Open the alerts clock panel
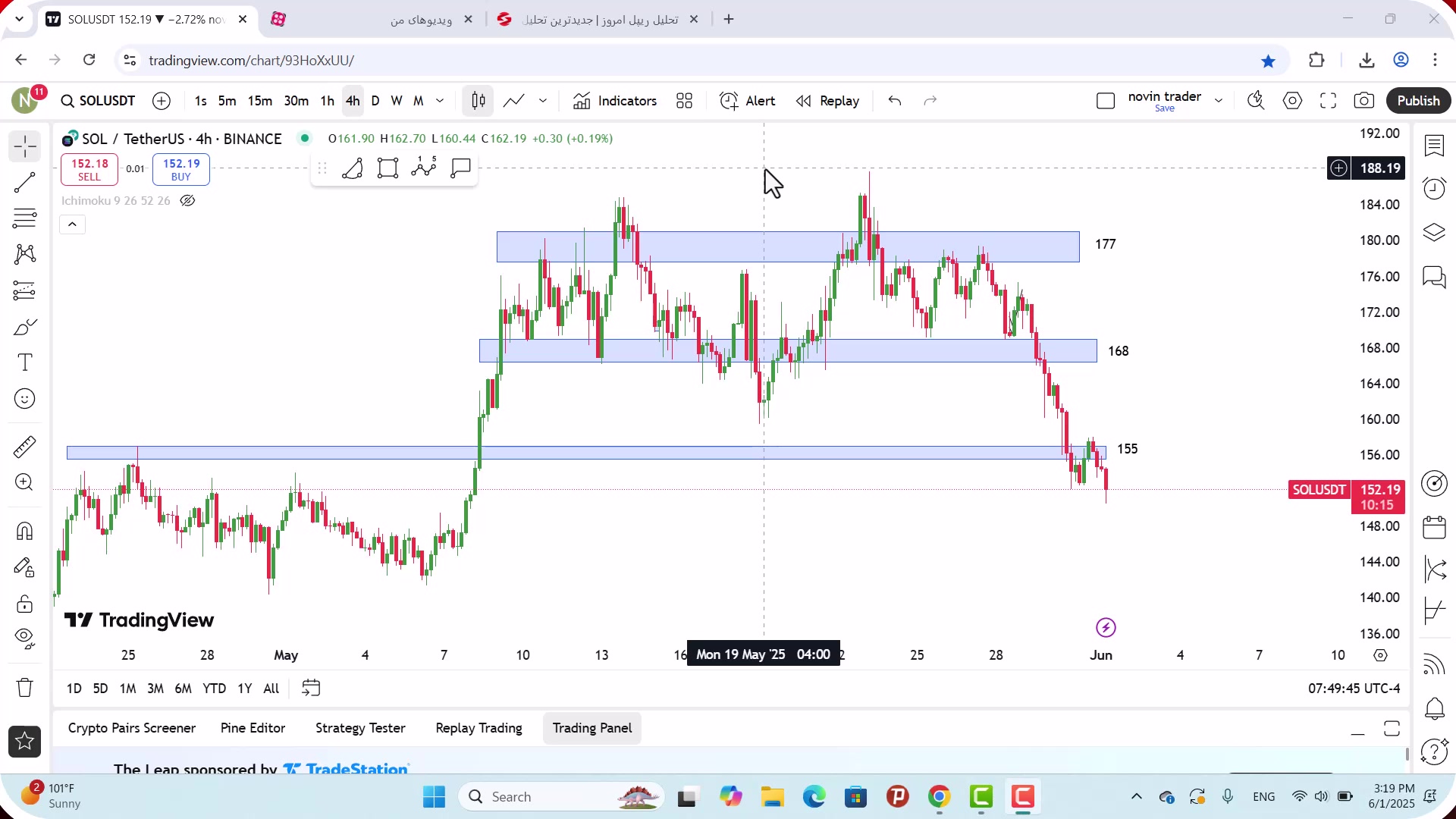1456x819 pixels. click(x=1434, y=188)
